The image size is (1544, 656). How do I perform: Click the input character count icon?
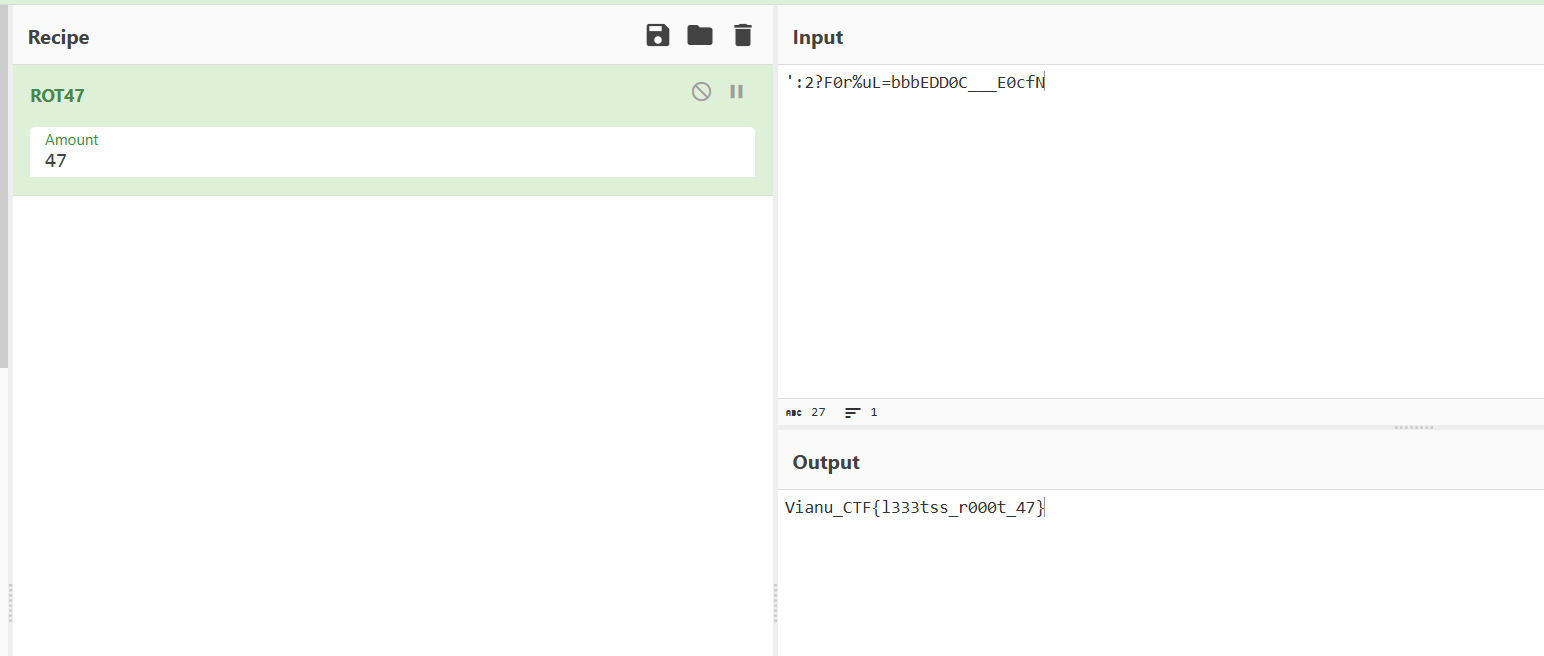click(794, 412)
